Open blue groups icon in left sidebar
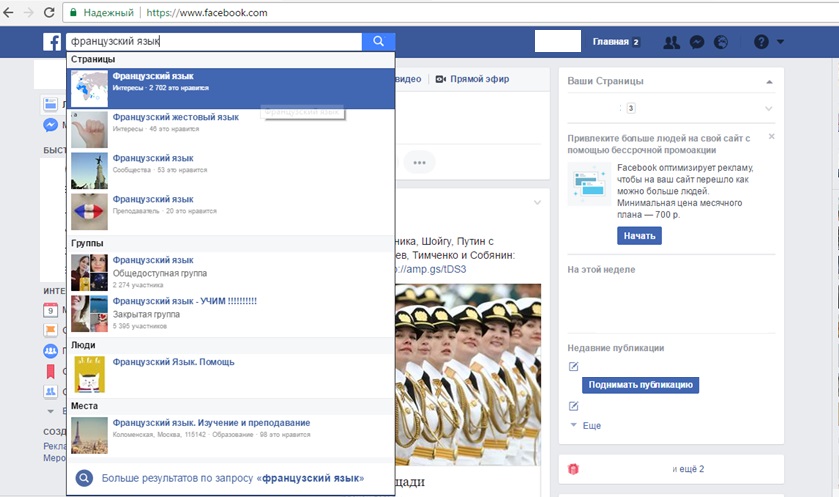The height and width of the screenshot is (497, 839). click(x=50, y=351)
